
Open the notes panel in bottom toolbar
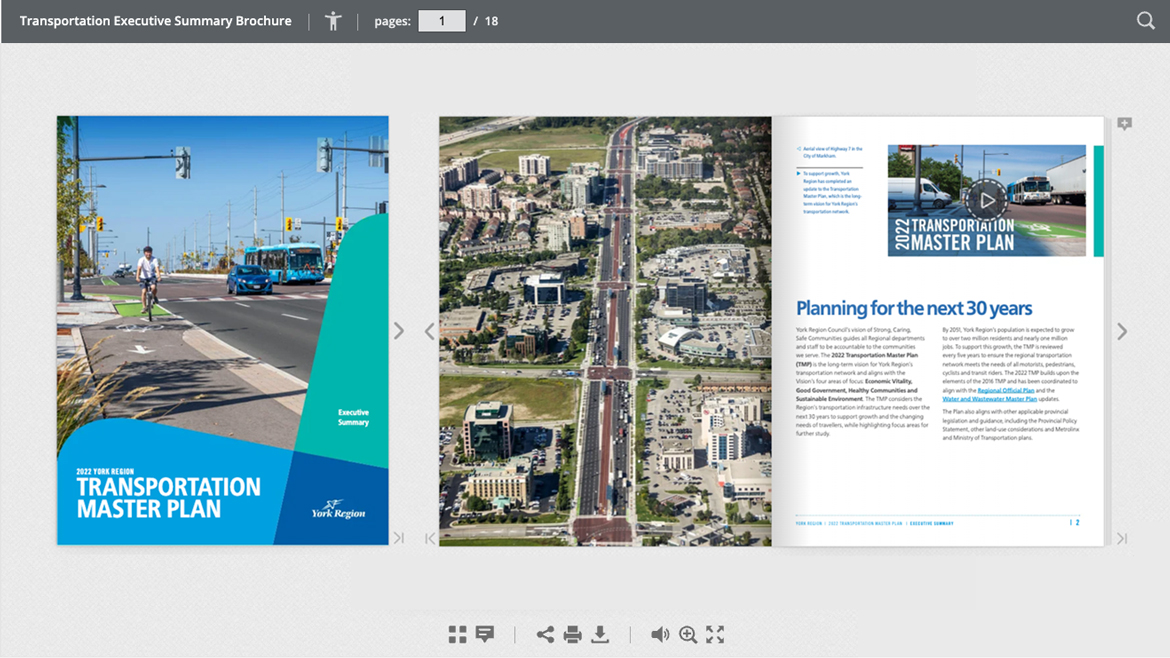pyautogui.click(x=485, y=634)
